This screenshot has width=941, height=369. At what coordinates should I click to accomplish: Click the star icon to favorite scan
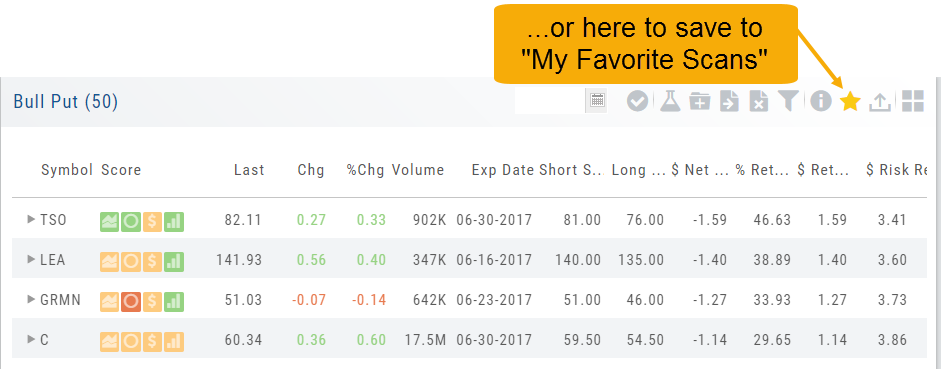pos(850,101)
